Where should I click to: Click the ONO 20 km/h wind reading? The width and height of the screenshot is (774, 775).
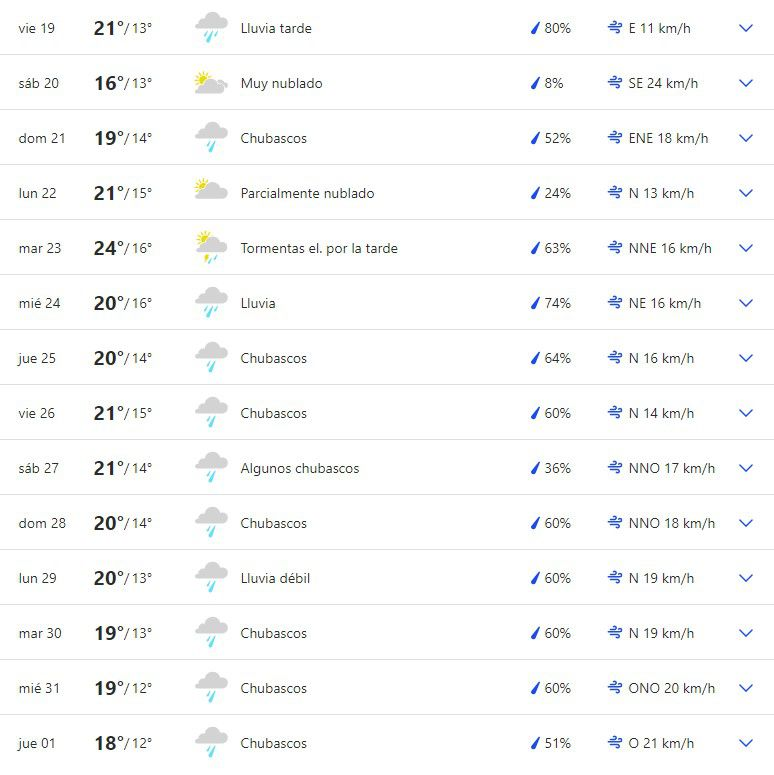coord(672,688)
